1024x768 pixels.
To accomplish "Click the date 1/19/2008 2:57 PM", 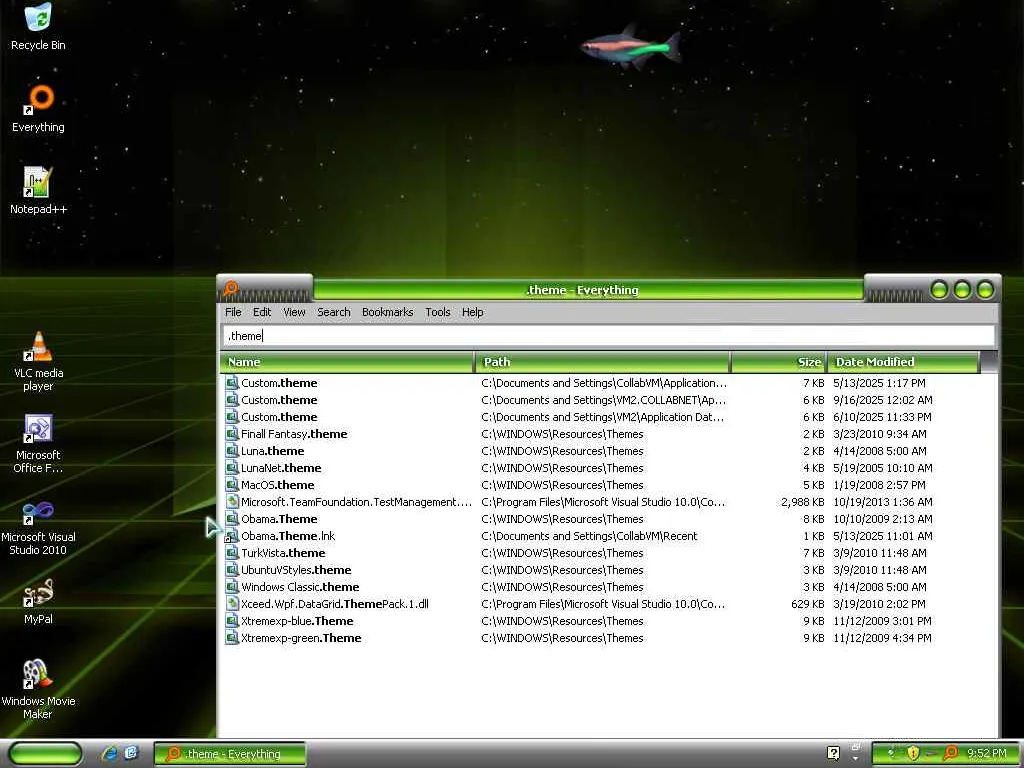I will [x=879, y=485].
